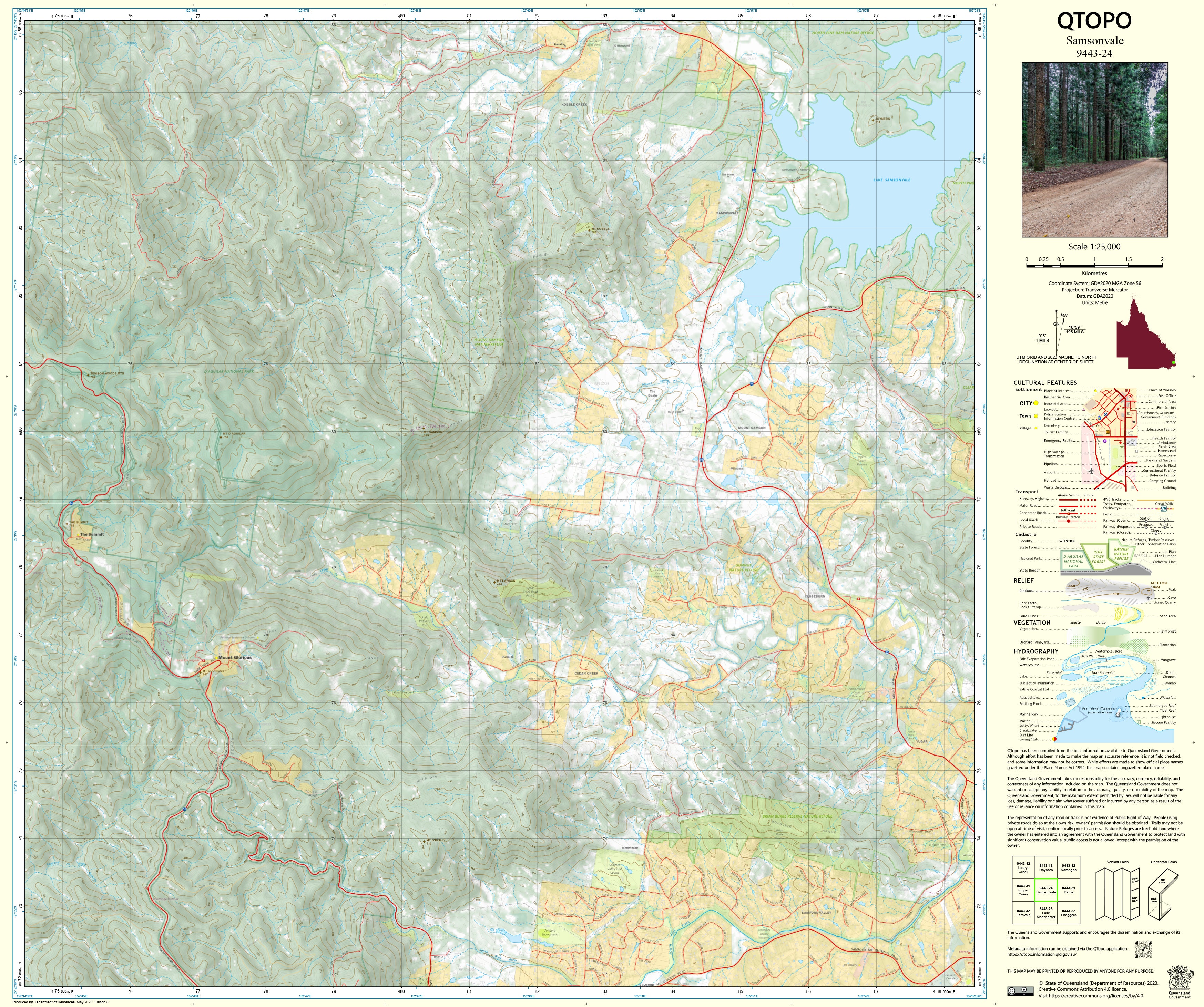
Task: Click the yellow CITY settlement circle
Action: 1036,403
